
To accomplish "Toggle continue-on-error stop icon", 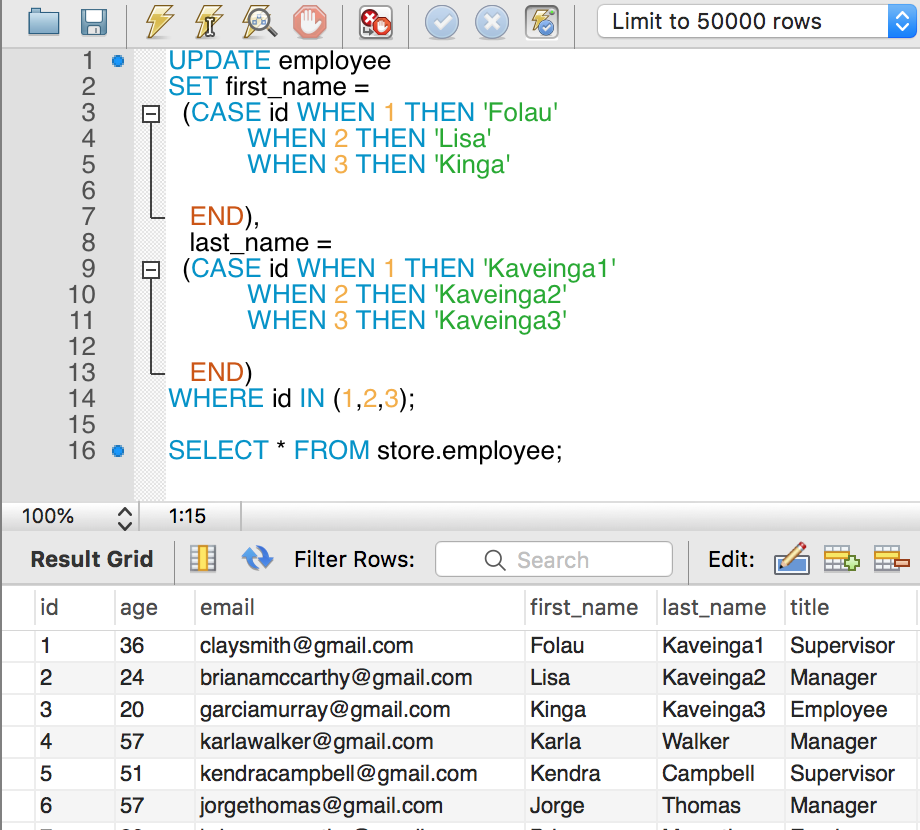I will click(376, 22).
